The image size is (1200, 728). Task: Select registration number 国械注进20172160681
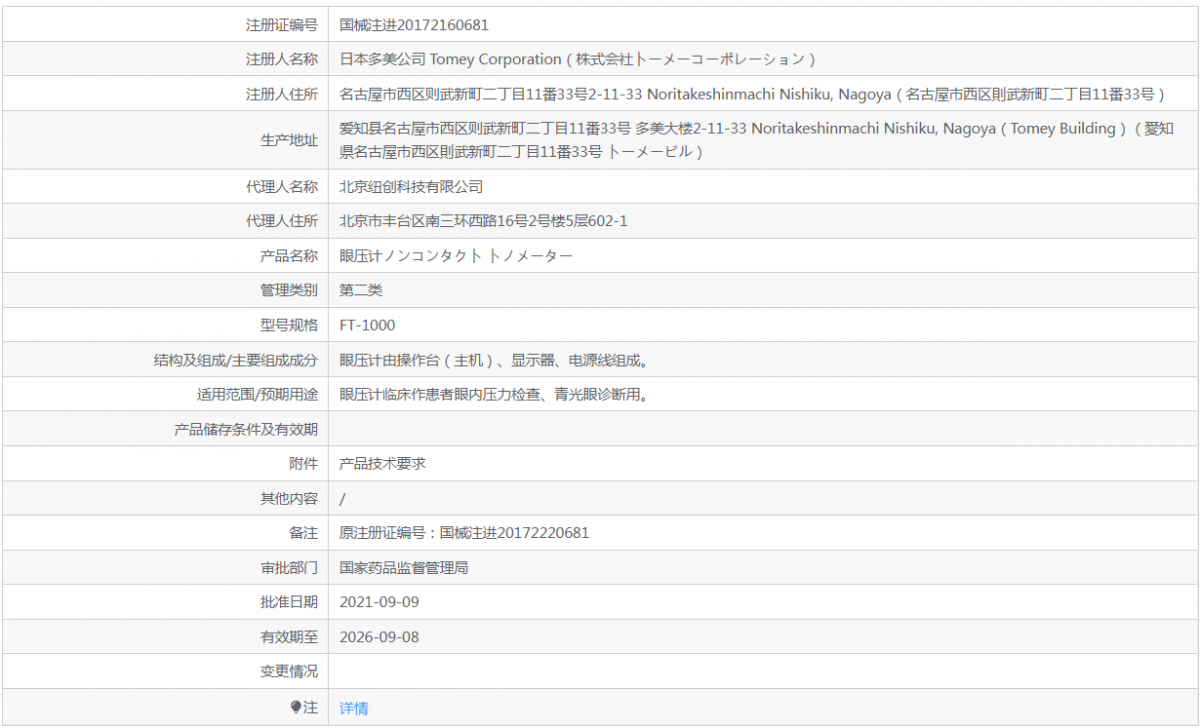pos(414,25)
